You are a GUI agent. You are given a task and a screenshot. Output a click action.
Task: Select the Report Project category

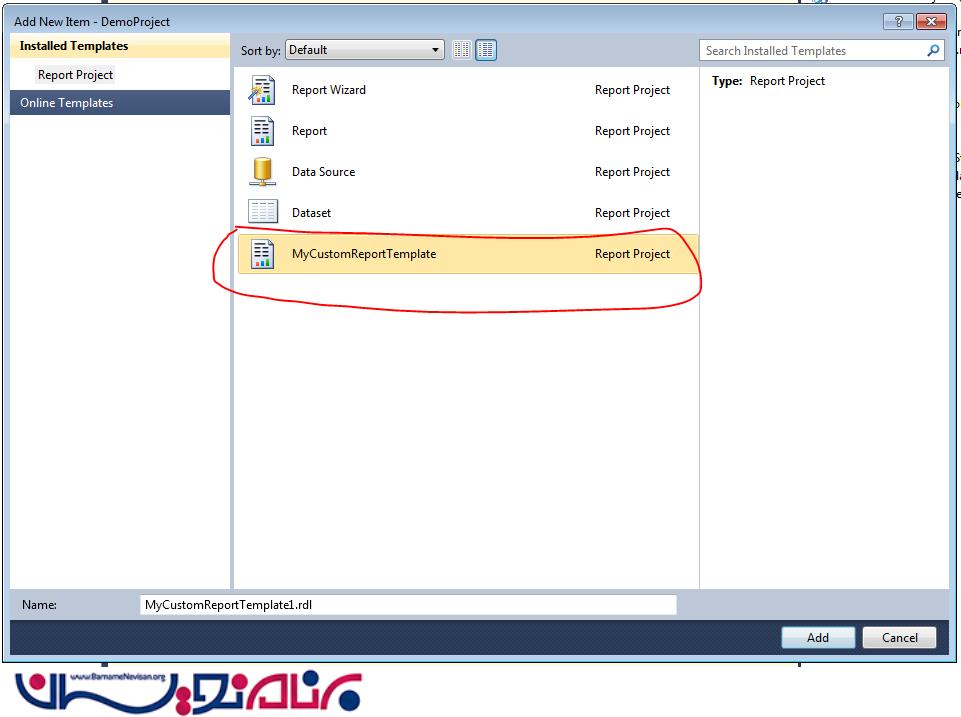[x=75, y=75]
